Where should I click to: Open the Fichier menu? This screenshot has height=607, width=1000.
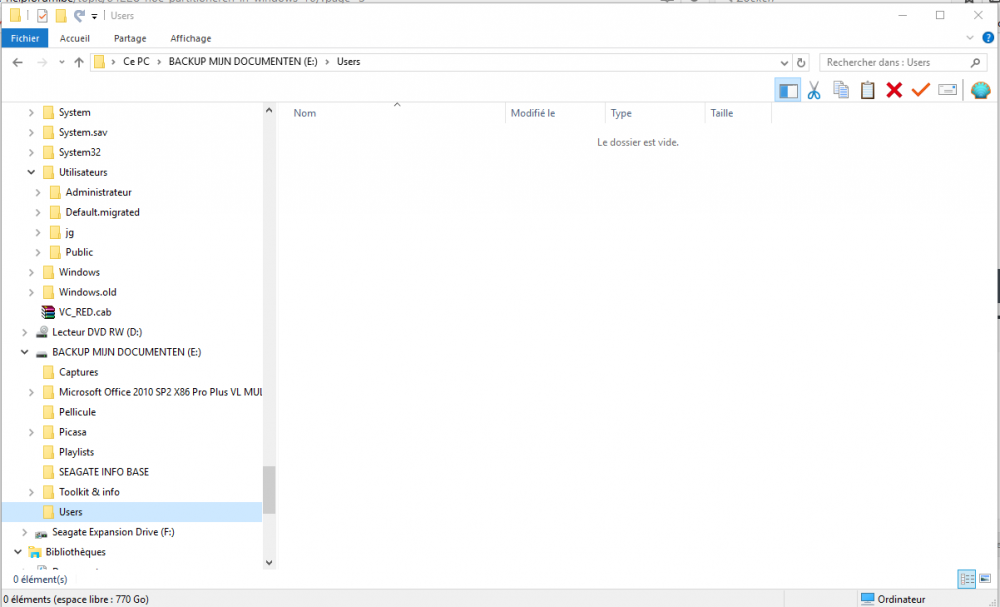[x=25, y=38]
